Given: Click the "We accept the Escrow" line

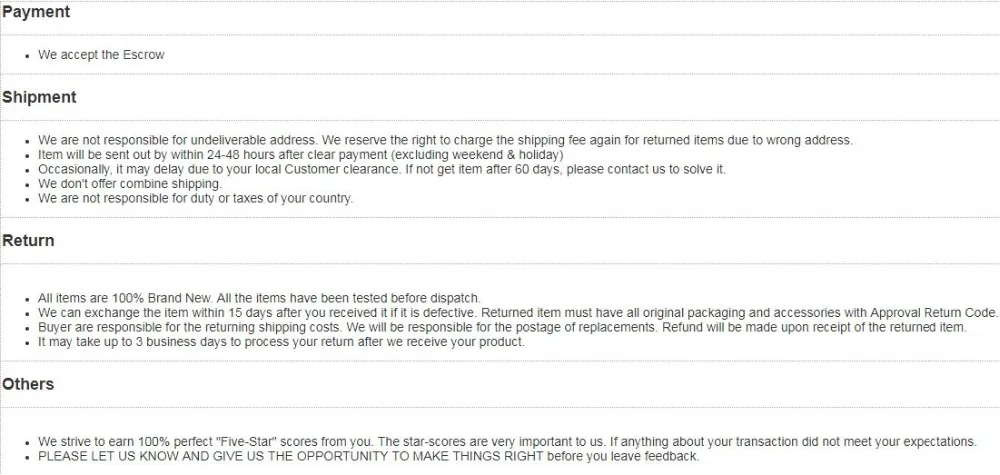Looking at the screenshot, I should tap(101, 55).
